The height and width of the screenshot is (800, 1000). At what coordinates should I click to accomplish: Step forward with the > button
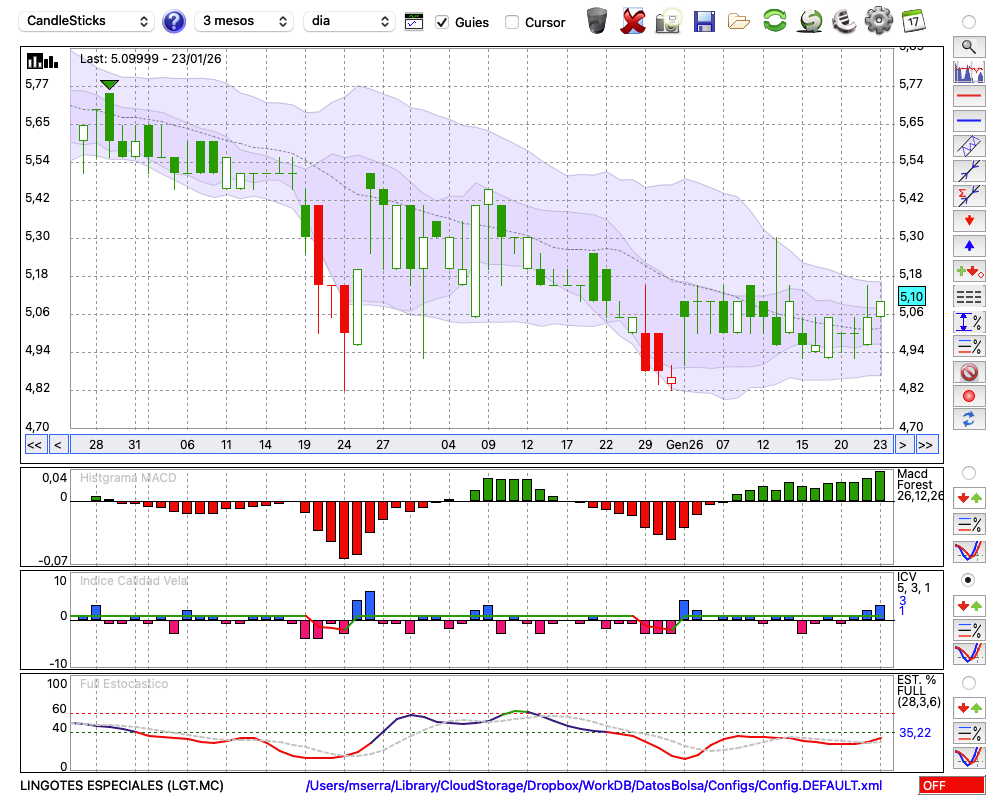(902, 445)
